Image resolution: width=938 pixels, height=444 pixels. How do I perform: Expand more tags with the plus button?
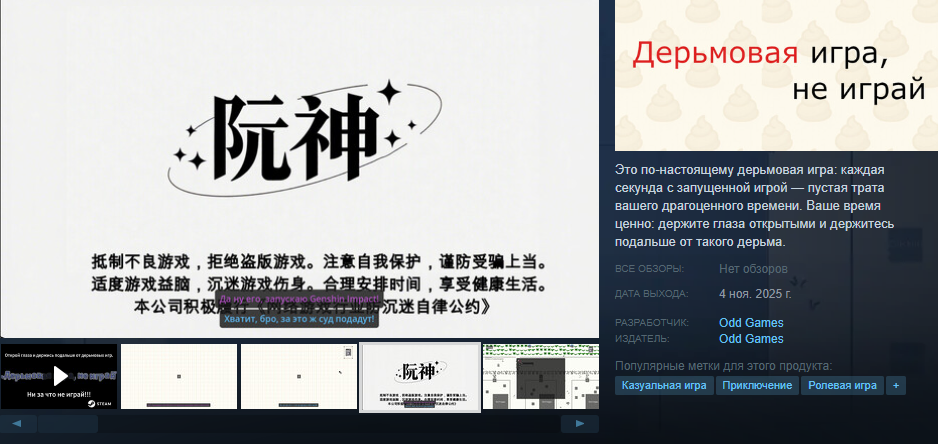pyautogui.click(x=895, y=385)
